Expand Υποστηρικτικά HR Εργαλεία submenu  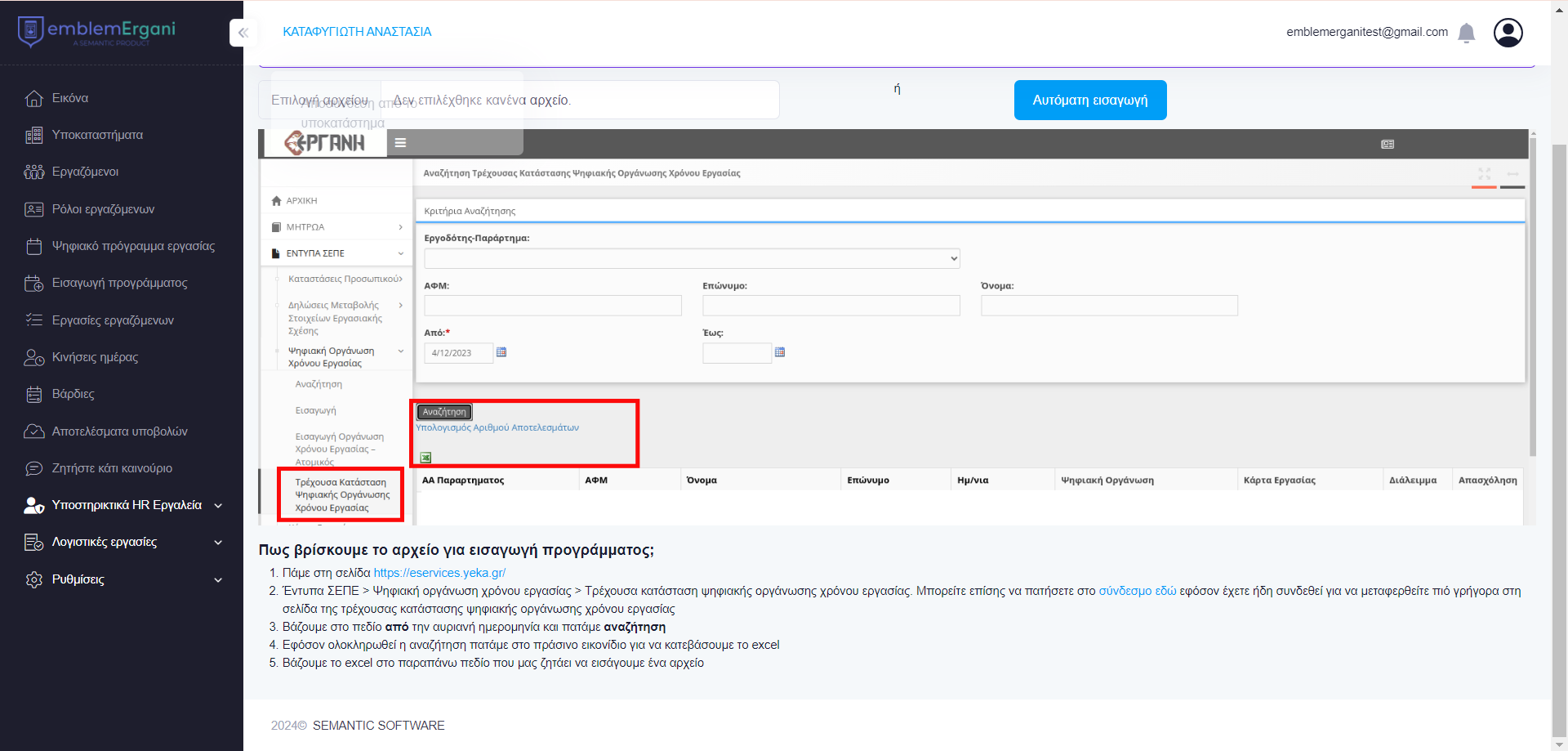click(x=218, y=506)
